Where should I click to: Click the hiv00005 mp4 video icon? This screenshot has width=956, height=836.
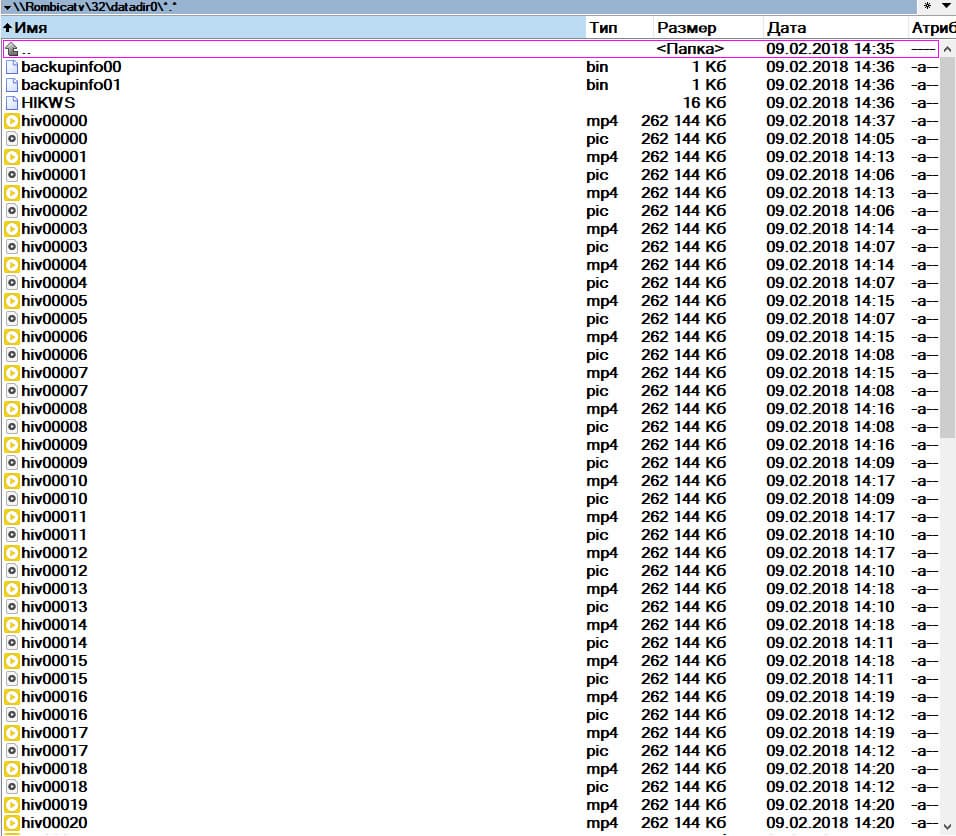click(12, 301)
